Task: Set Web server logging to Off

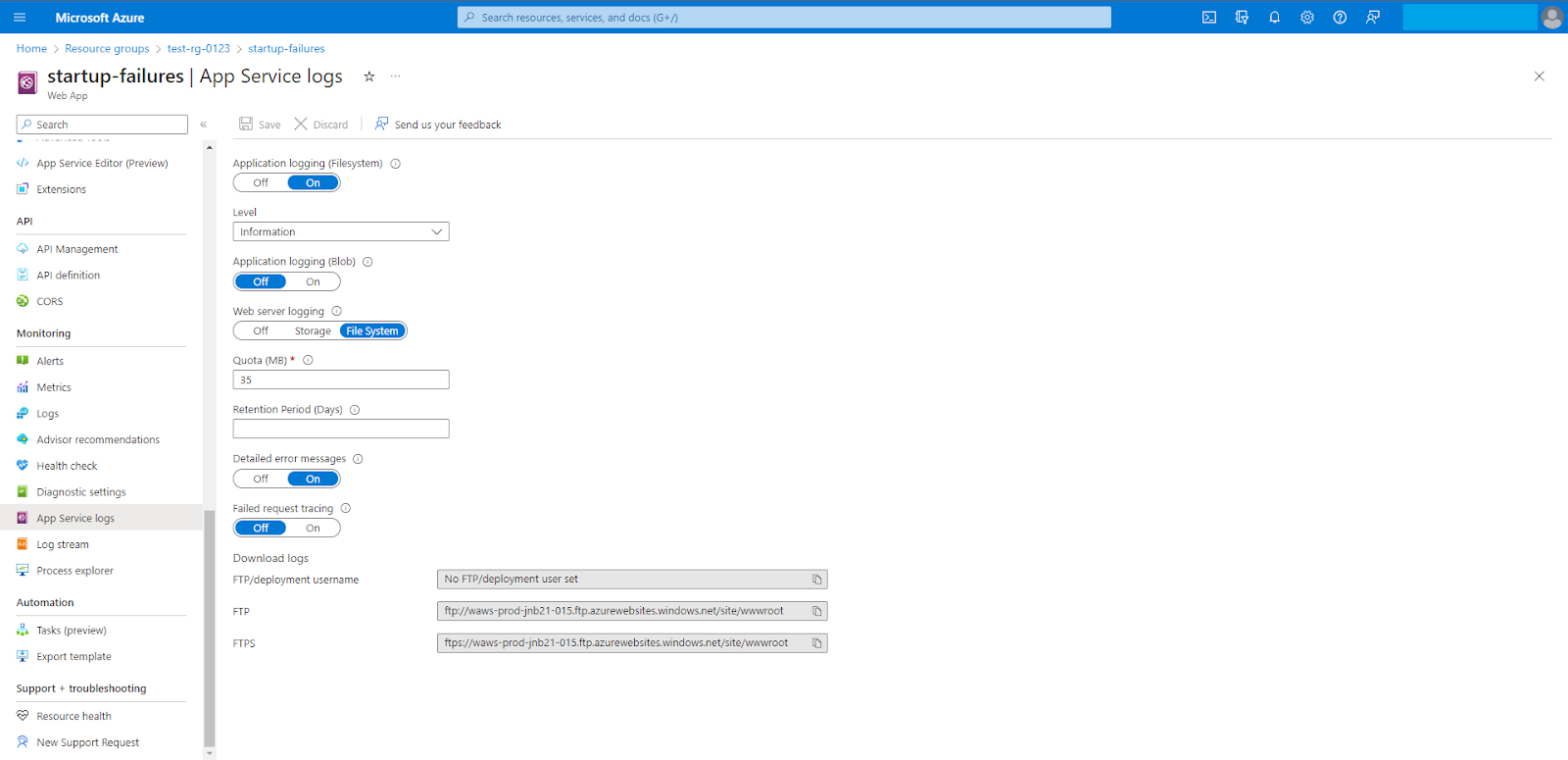Action: coord(261,330)
